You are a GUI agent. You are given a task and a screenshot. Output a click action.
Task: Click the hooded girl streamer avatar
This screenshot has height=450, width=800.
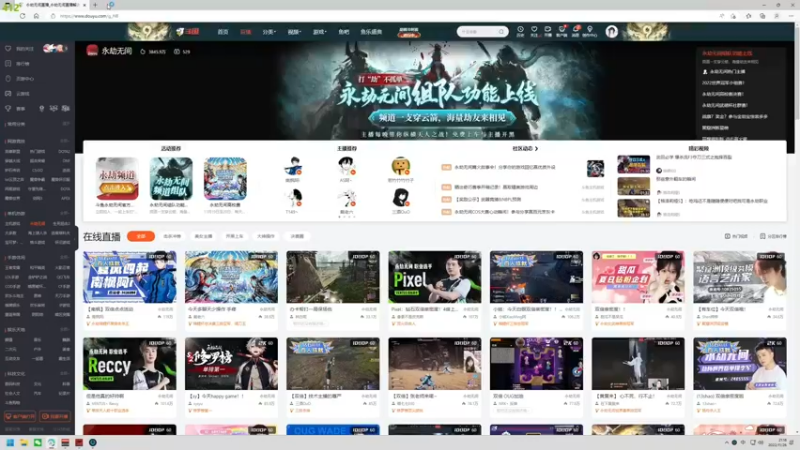pyautogui.click(x=401, y=198)
